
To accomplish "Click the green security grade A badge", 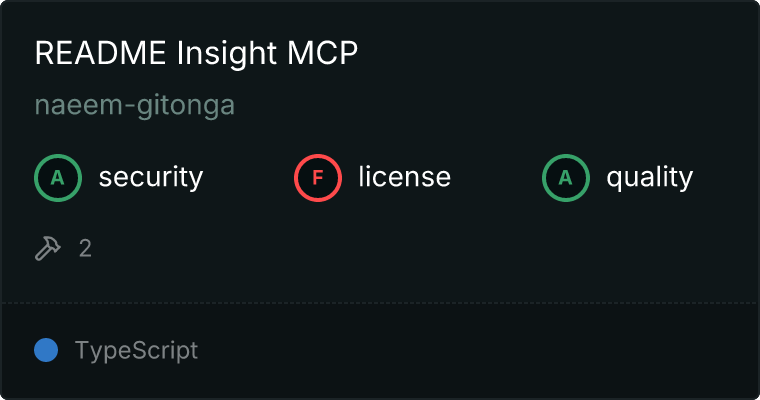I will 58,178.
